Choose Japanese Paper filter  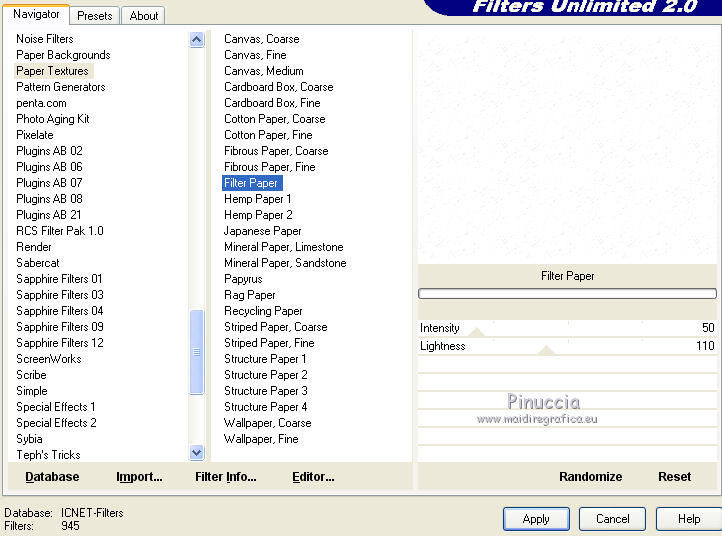click(262, 231)
